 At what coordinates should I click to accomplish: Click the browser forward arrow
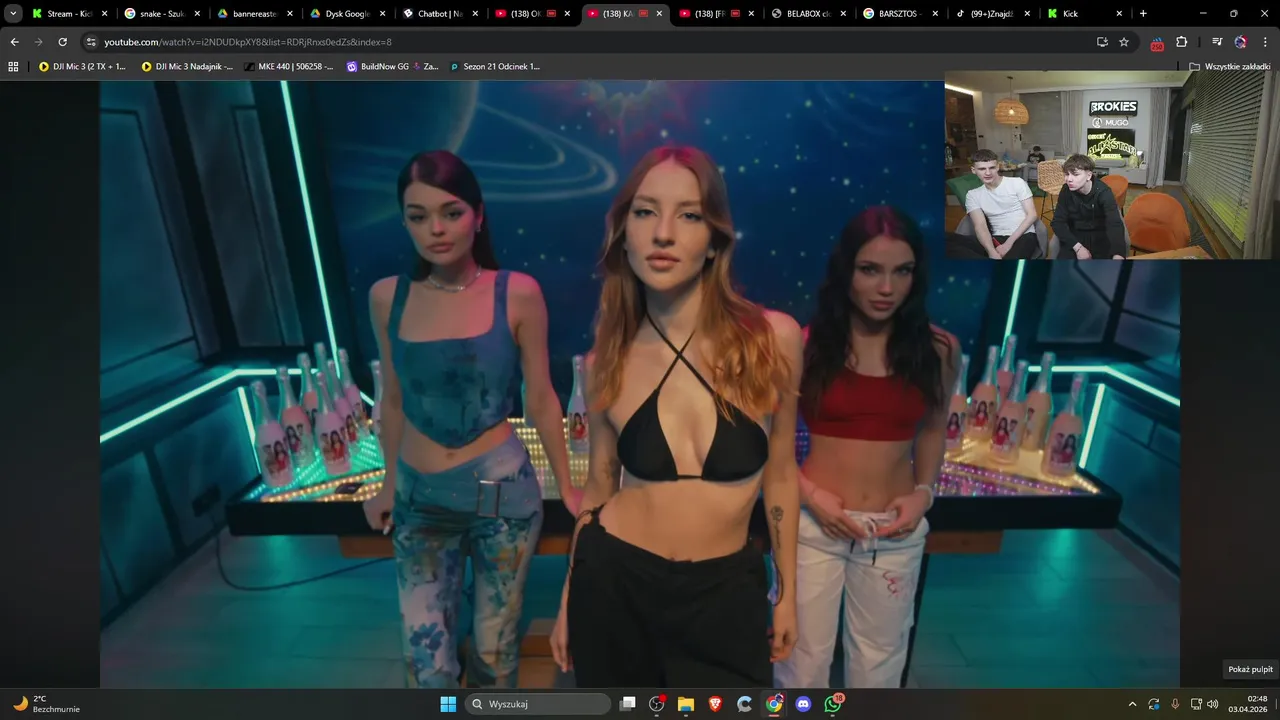[x=38, y=42]
